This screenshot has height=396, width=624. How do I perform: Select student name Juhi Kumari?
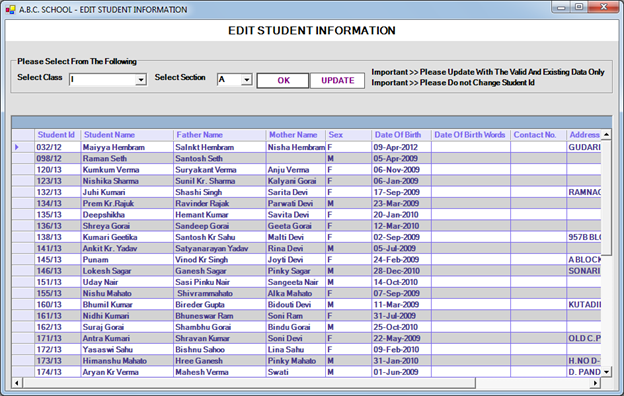[127, 192]
